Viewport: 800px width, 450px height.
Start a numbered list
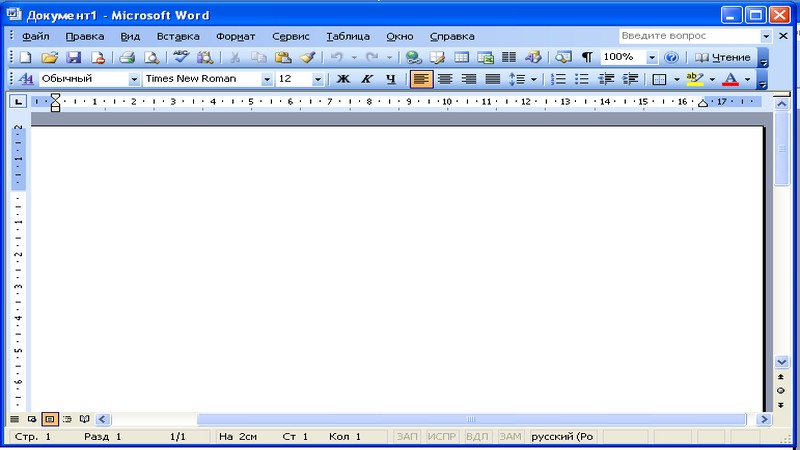pos(558,79)
